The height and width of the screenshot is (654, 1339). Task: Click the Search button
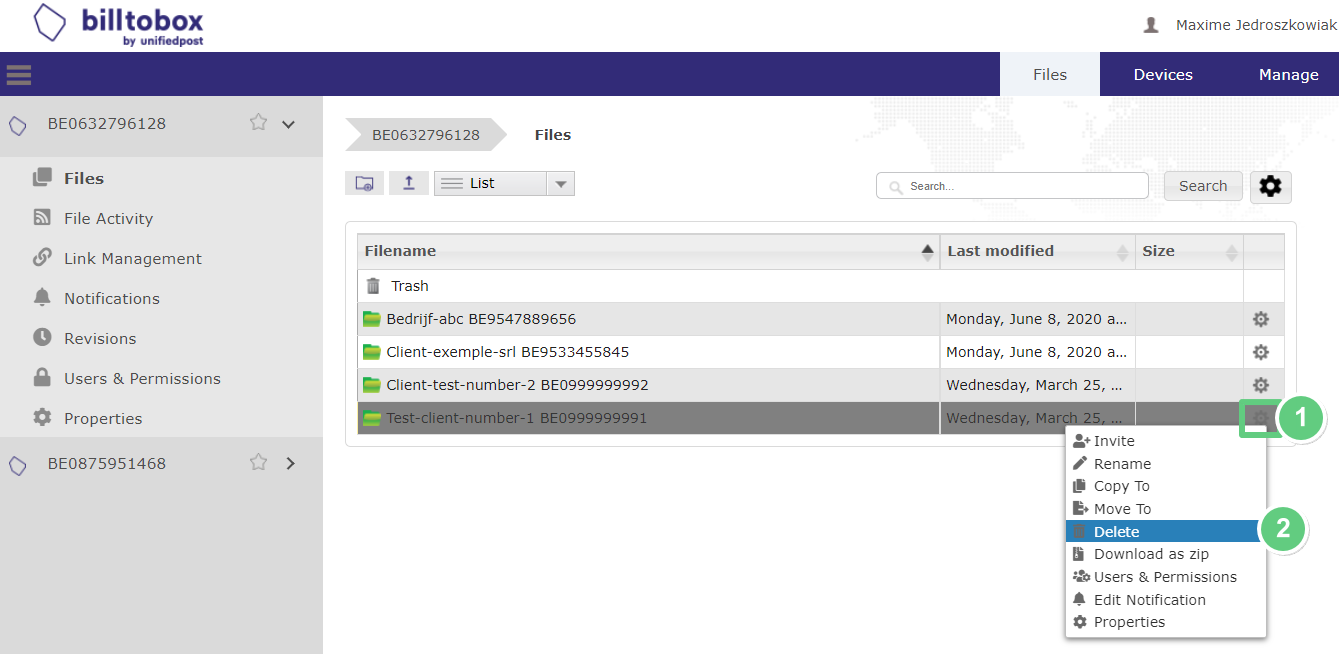(1203, 186)
